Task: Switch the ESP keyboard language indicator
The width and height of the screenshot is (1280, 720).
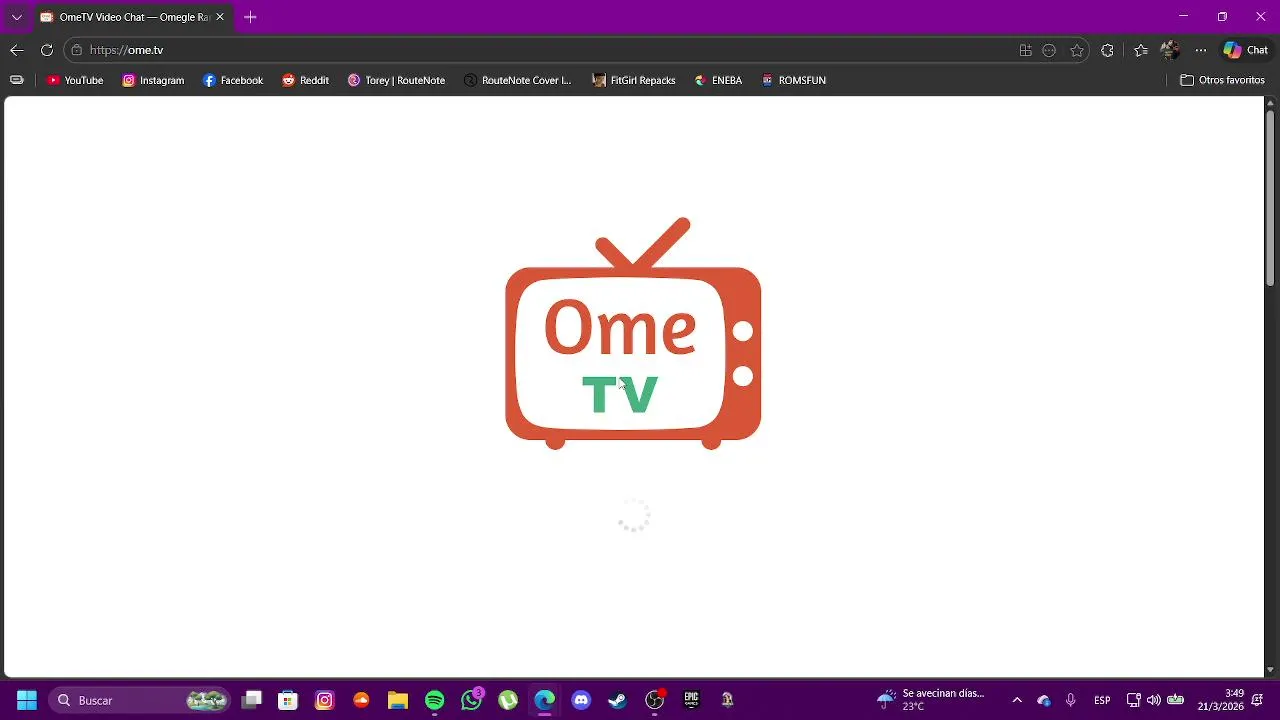Action: tap(1102, 700)
